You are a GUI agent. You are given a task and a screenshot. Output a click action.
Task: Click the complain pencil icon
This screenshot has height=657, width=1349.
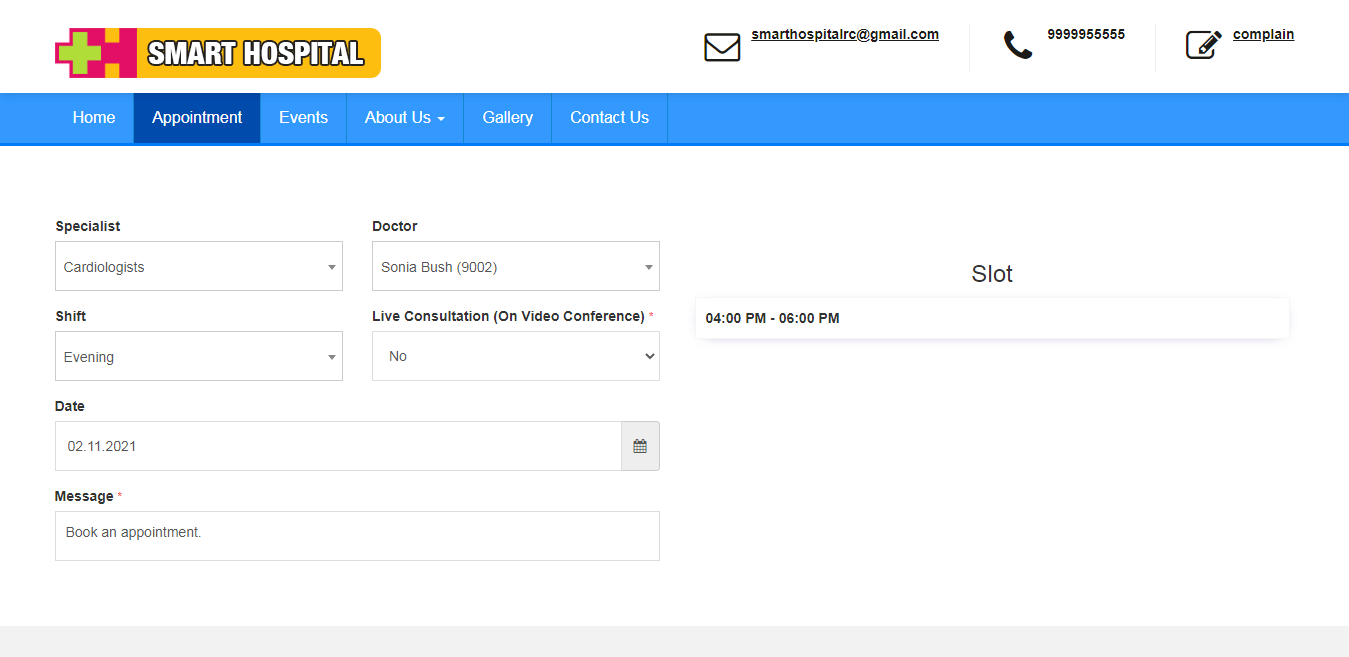1203,45
